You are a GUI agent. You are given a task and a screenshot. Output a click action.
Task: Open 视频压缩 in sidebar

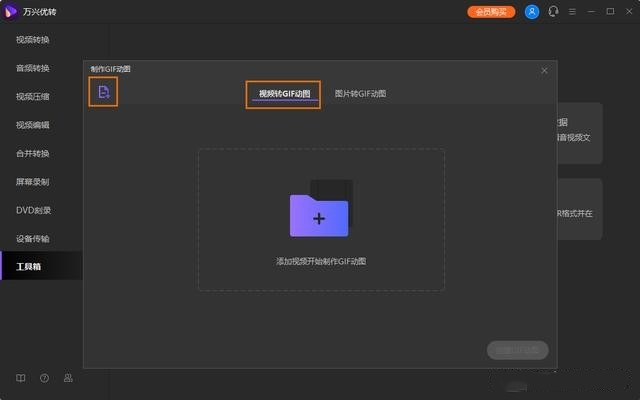pos(33,97)
